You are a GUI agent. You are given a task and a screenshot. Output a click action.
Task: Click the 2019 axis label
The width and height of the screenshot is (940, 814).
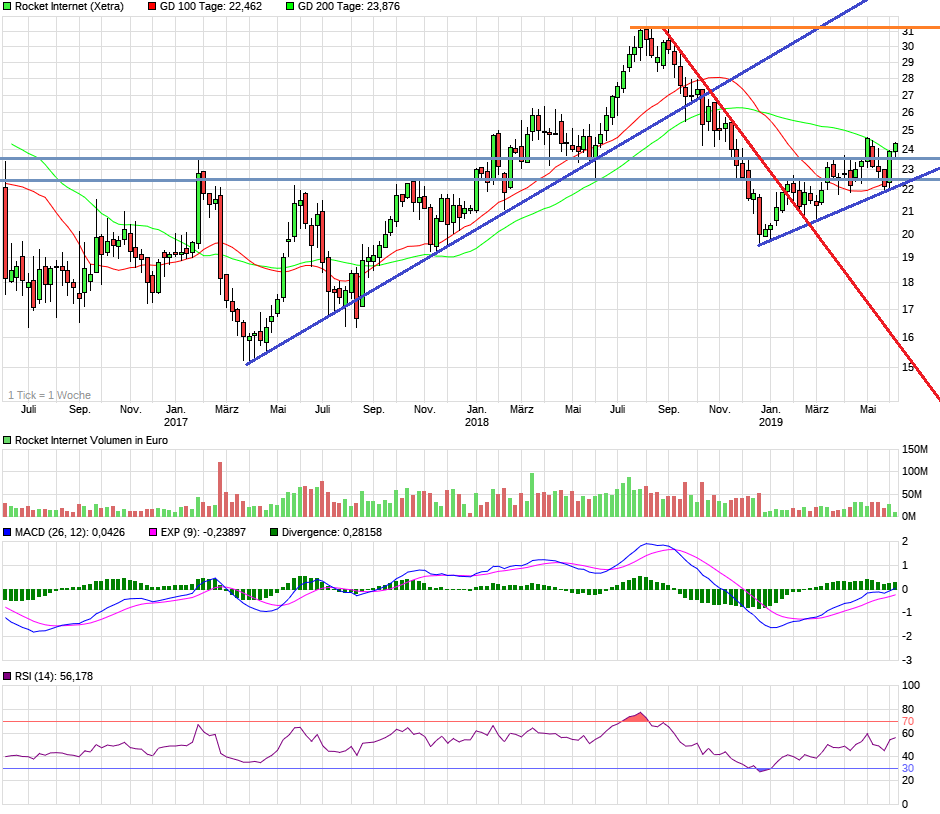769,422
